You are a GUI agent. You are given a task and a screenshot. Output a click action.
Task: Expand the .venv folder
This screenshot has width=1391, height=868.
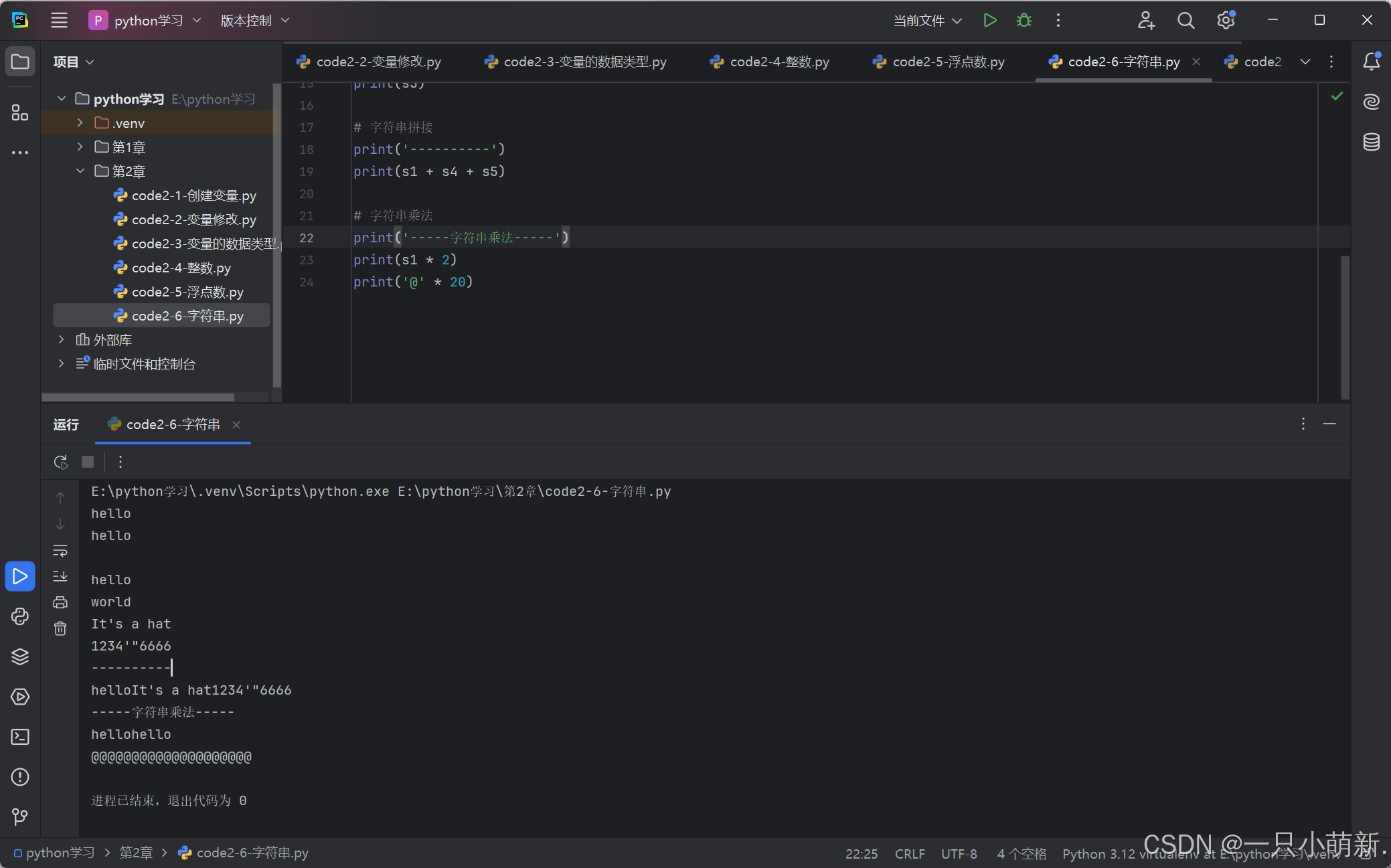pos(80,123)
